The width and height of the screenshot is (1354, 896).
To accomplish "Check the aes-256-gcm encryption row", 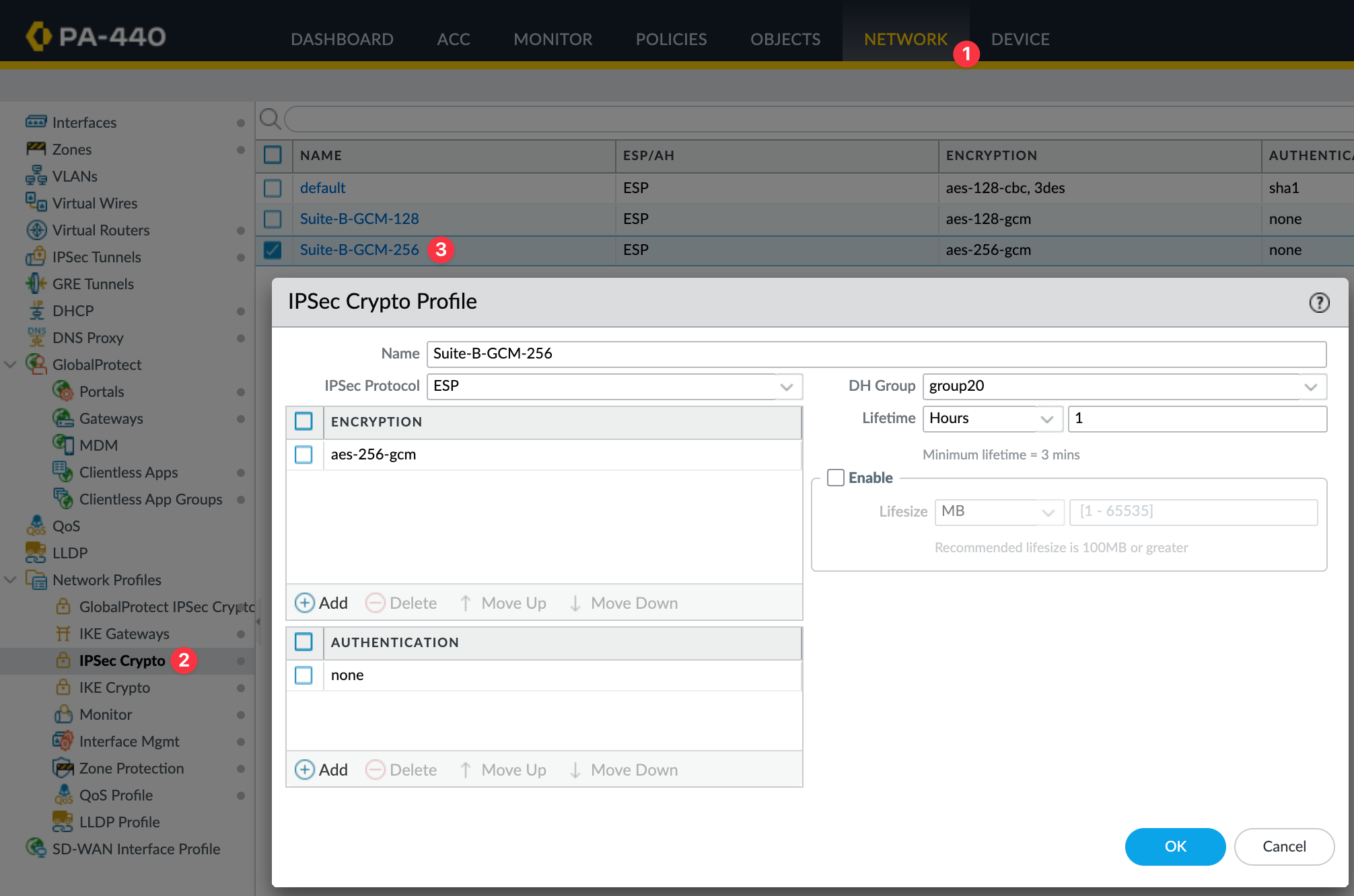I will click(304, 455).
